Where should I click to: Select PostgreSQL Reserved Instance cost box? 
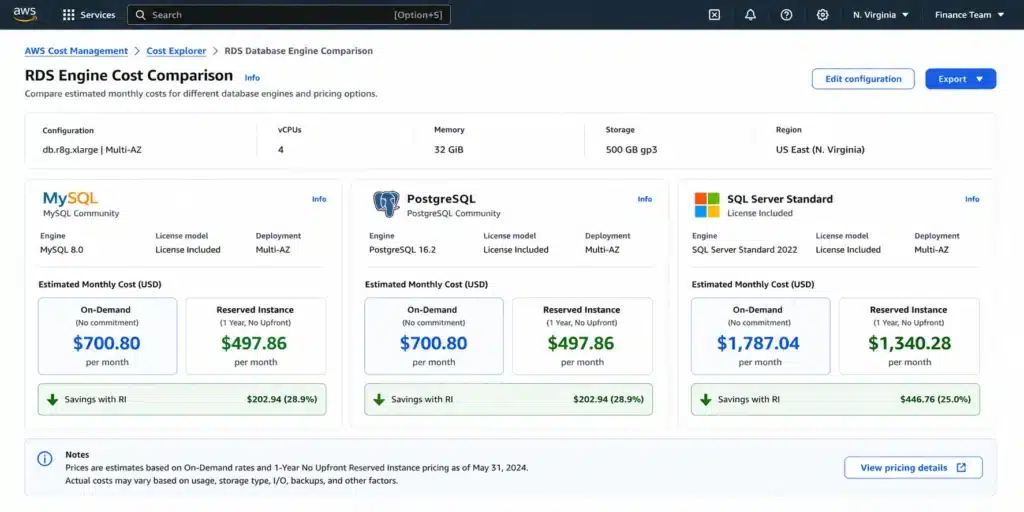[582, 336]
